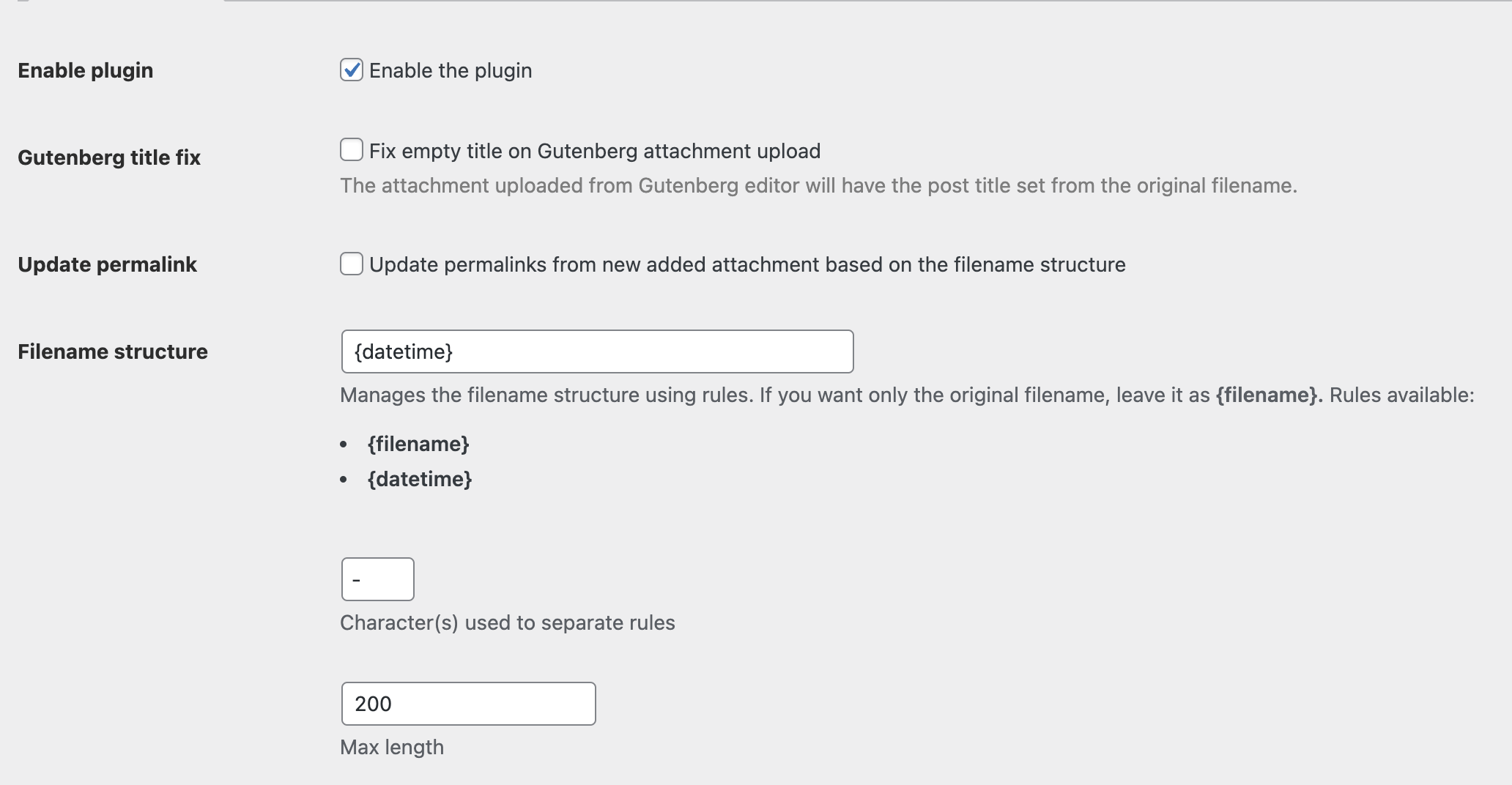Select the {datetime} rule in the bullet list

(x=420, y=479)
